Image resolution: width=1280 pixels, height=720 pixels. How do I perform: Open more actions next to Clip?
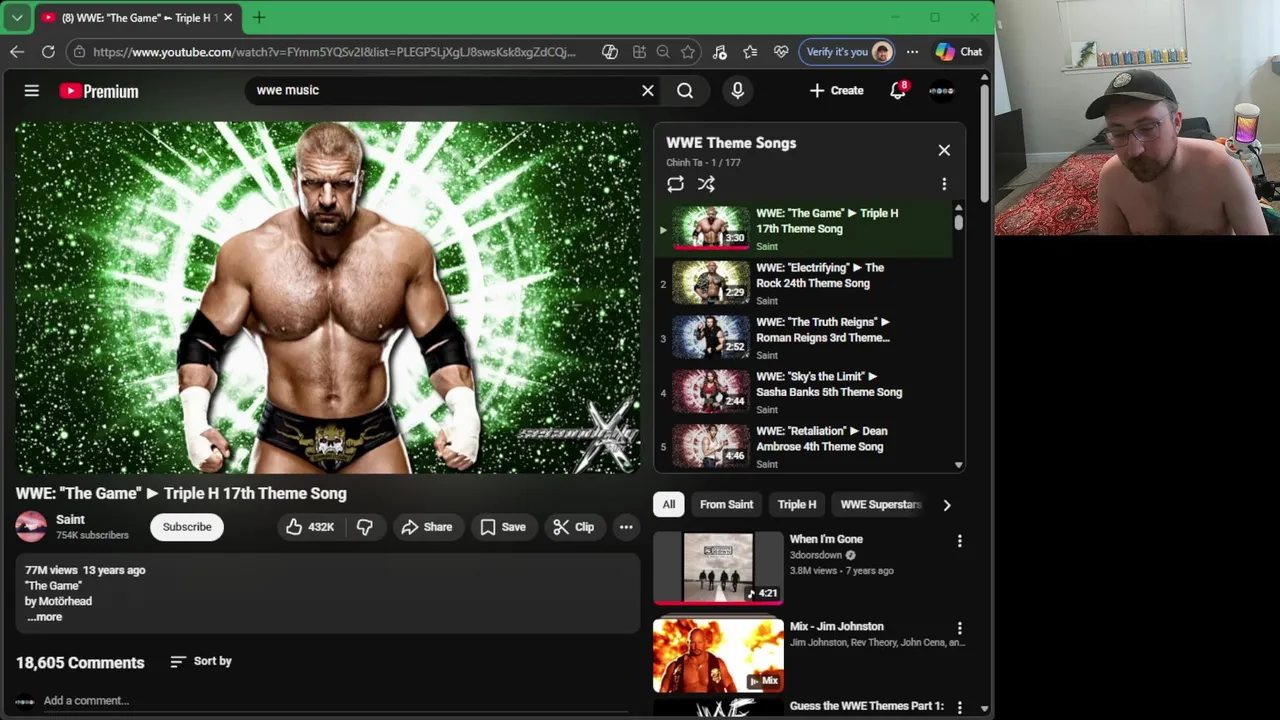(626, 527)
